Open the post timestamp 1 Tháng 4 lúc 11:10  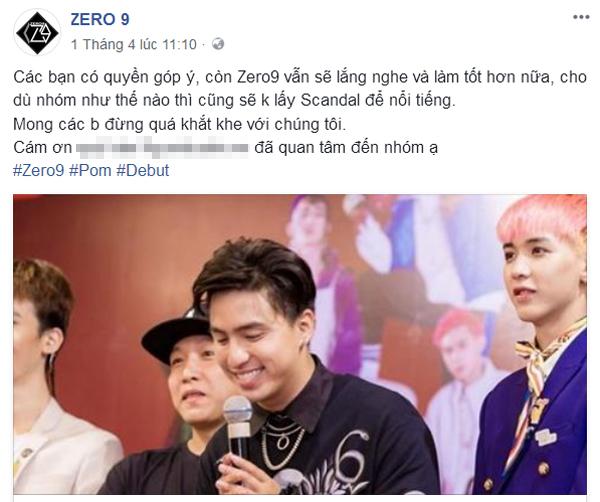(134, 44)
